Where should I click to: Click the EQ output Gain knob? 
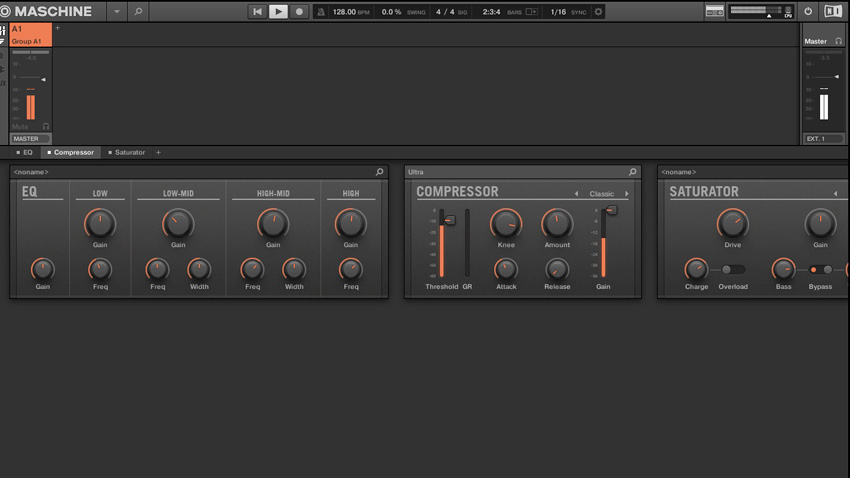point(42,269)
